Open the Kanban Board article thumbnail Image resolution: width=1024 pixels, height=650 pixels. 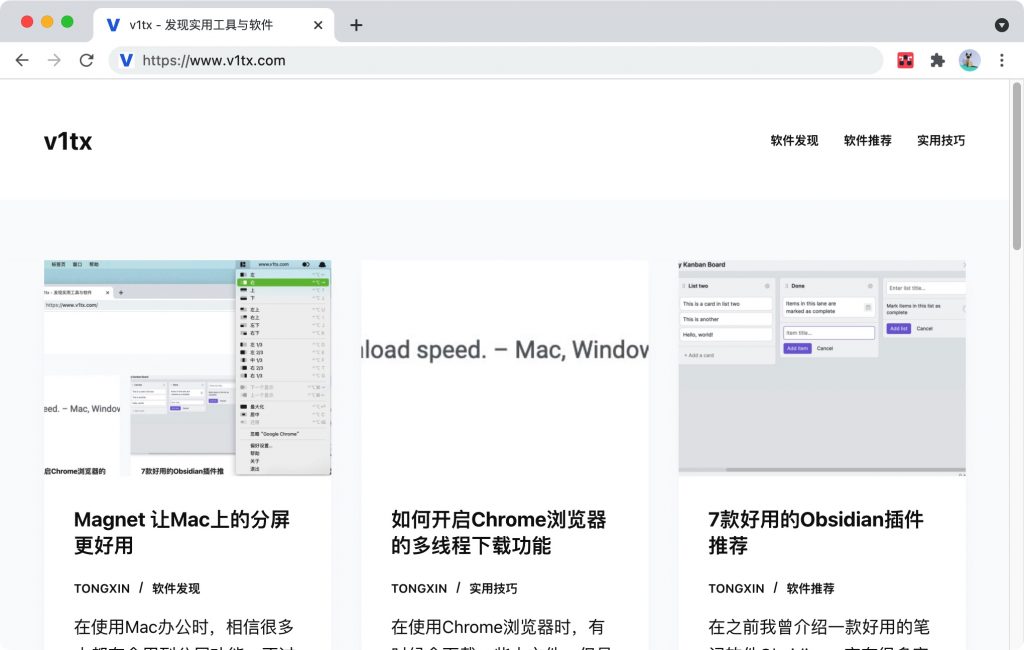pyautogui.click(x=822, y=368)
